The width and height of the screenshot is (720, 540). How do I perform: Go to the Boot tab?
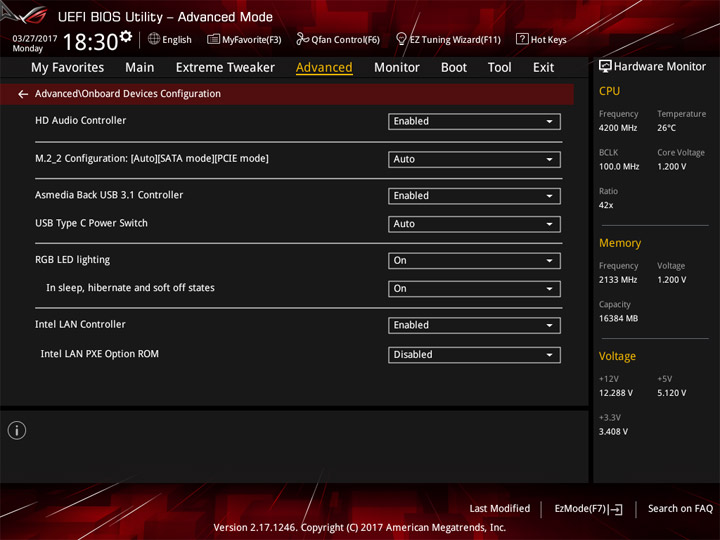click(x=454, y=68)
